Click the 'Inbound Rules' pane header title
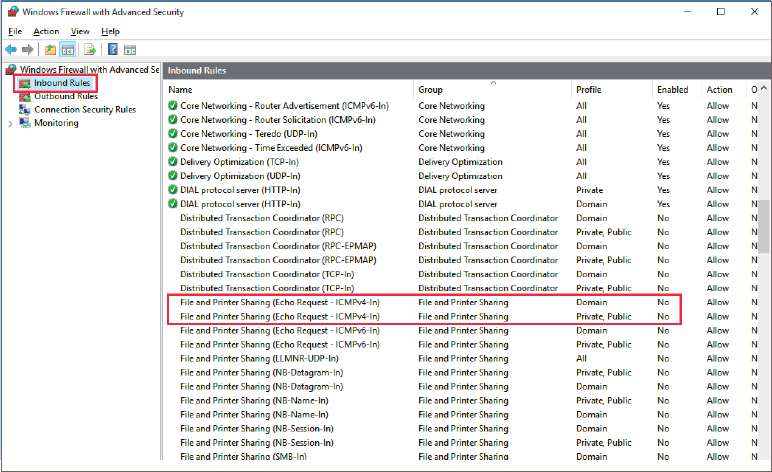The width and height of the screenshot is (772, 472). 197,70
